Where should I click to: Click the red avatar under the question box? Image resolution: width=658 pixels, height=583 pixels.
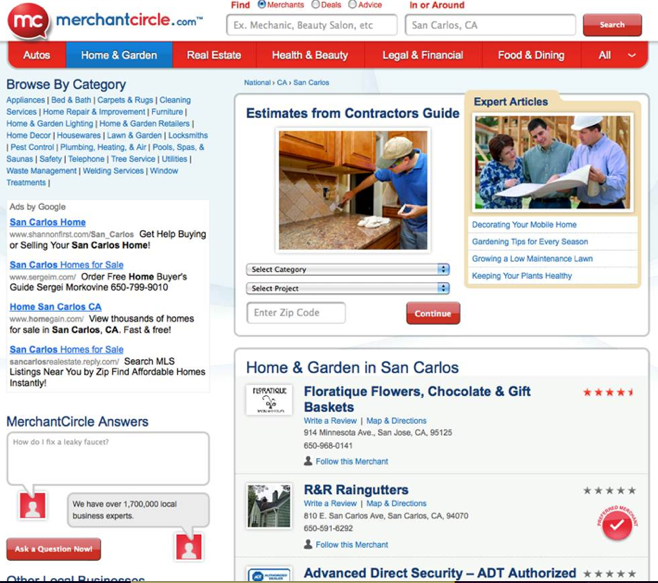point(33,506)
